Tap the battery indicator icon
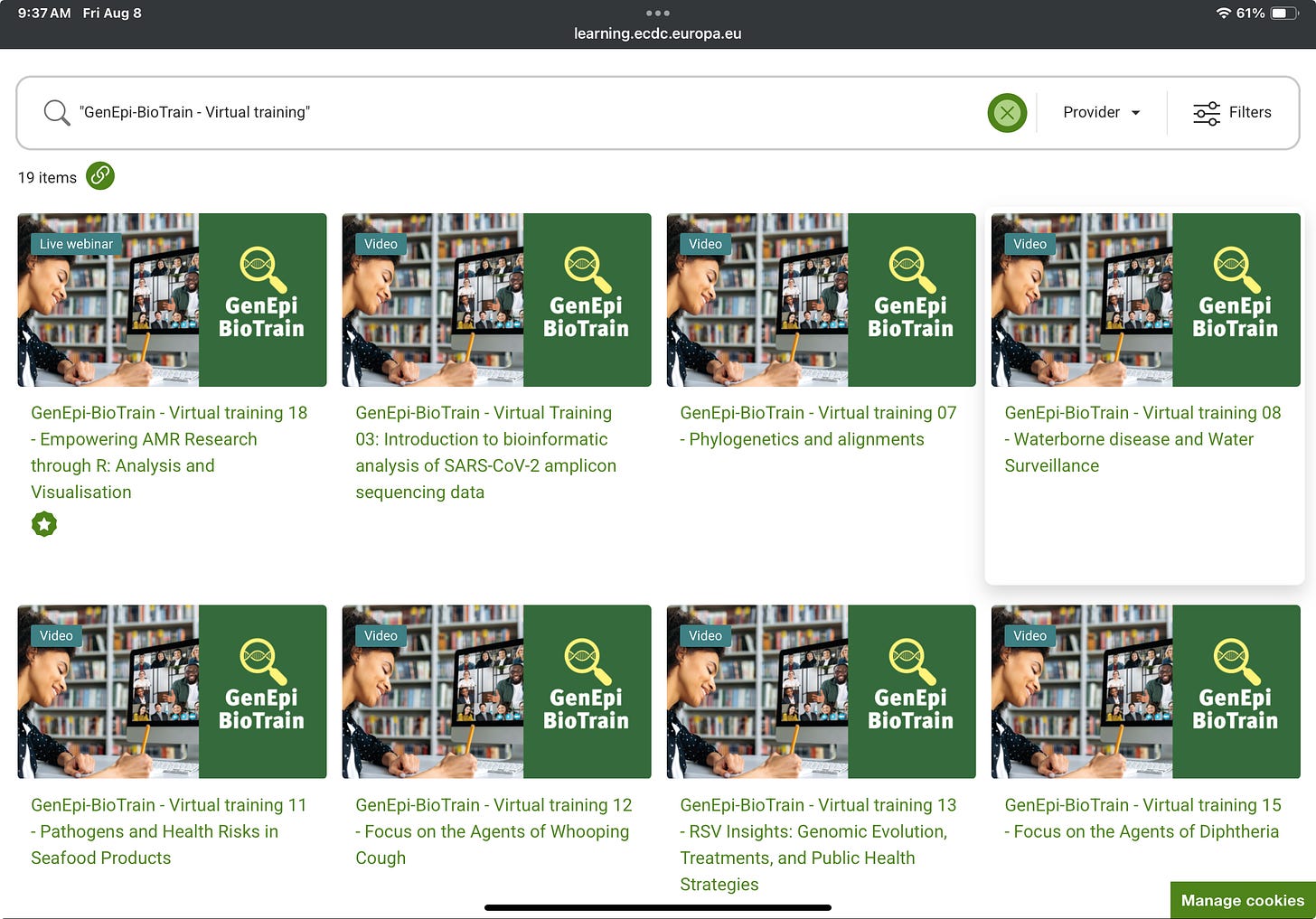This screenshot has width=1316, height=919. point(1284,13)
